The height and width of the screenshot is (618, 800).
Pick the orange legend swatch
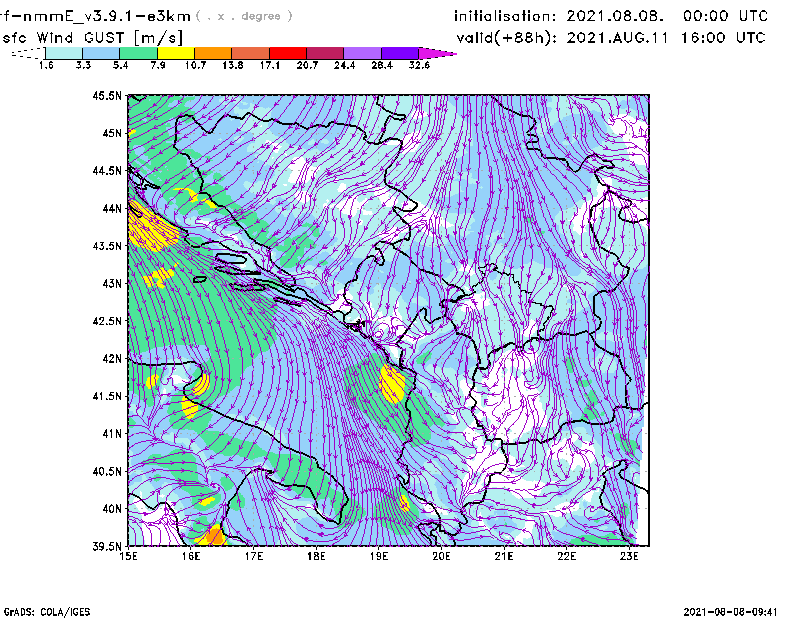coord(213,53)
